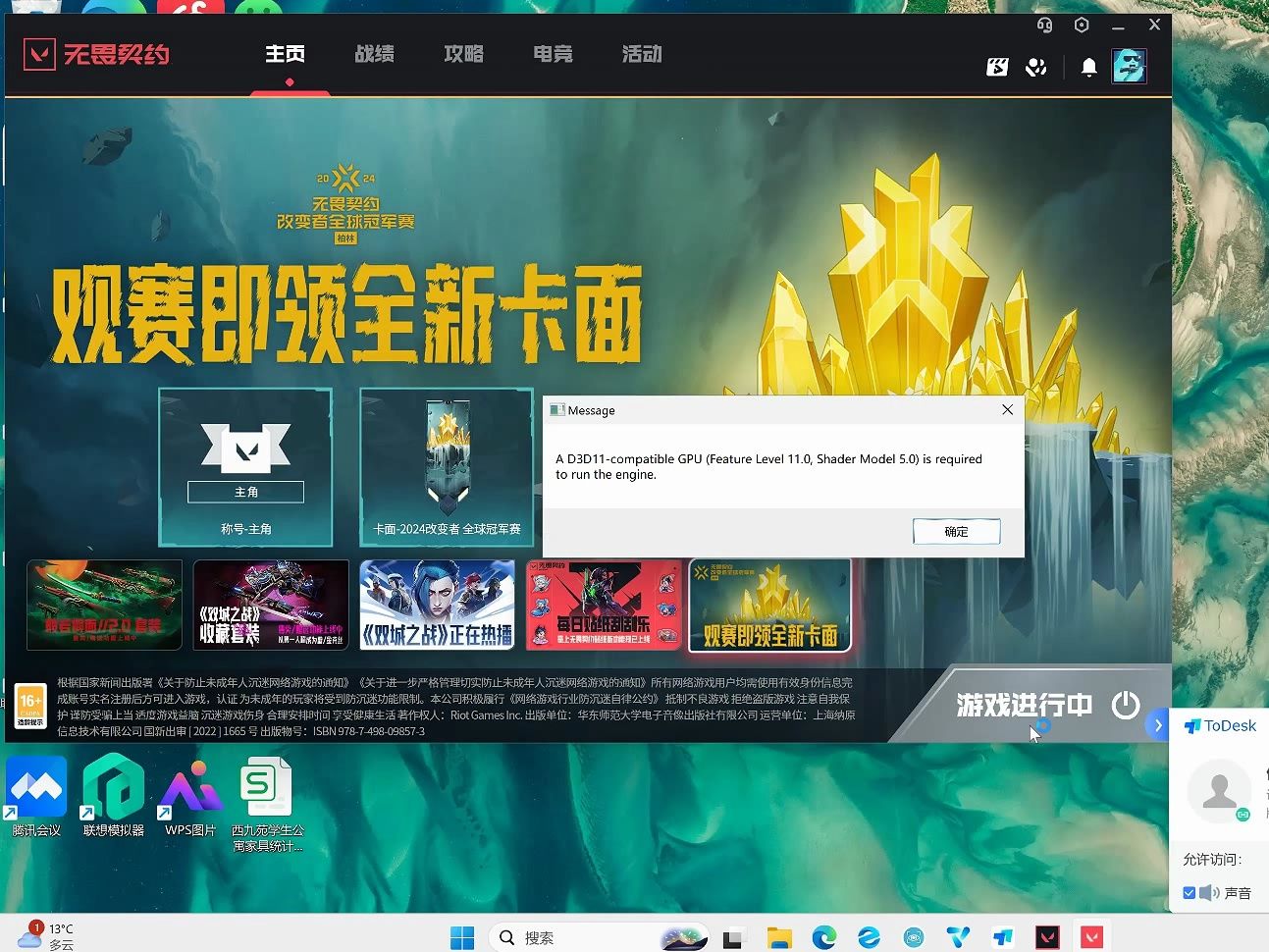This screenshot has height=952, width=1269.
Task: Switch to 主页 tab
Action: (285, 54)
